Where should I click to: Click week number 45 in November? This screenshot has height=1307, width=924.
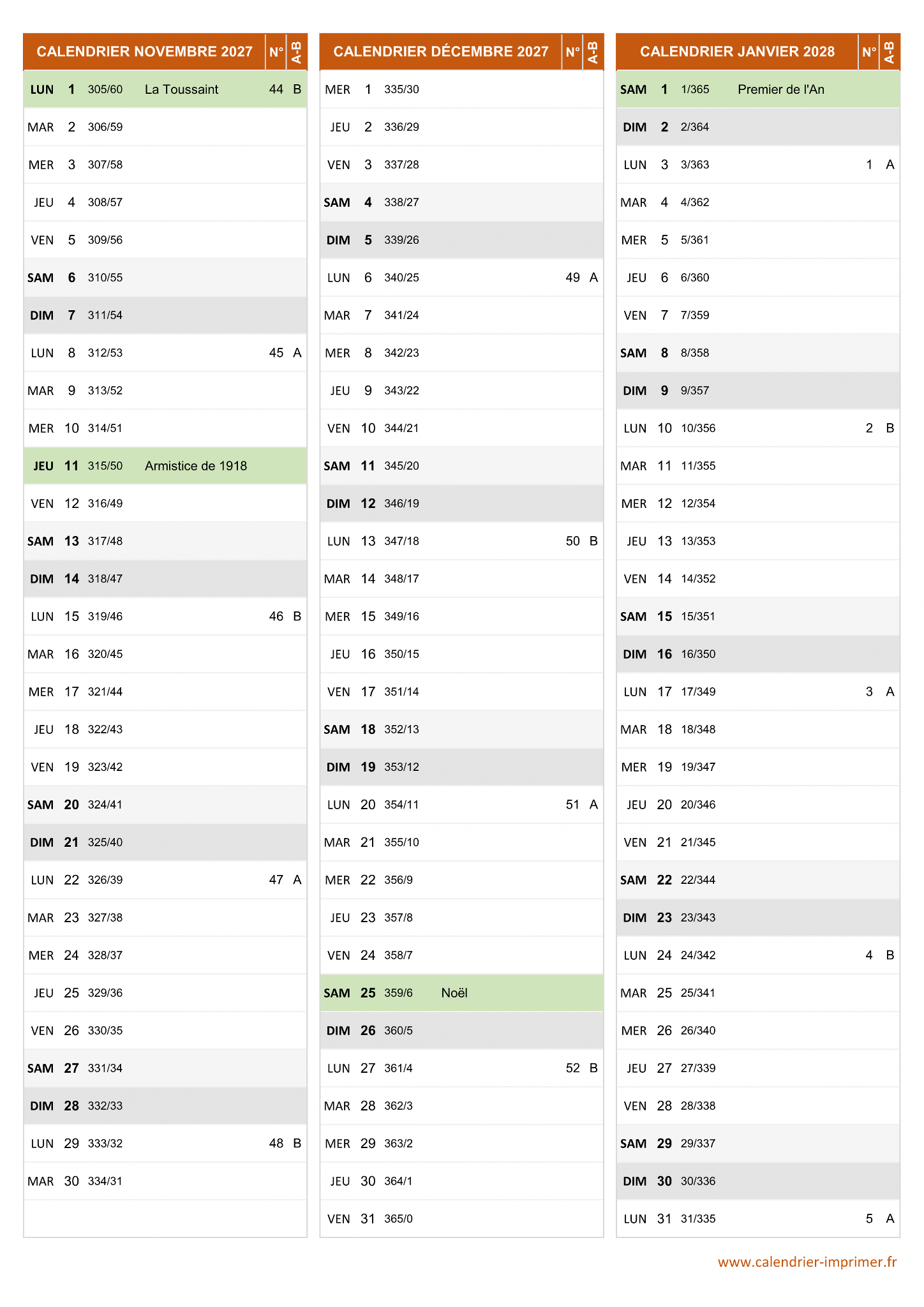tap(276, 353)
